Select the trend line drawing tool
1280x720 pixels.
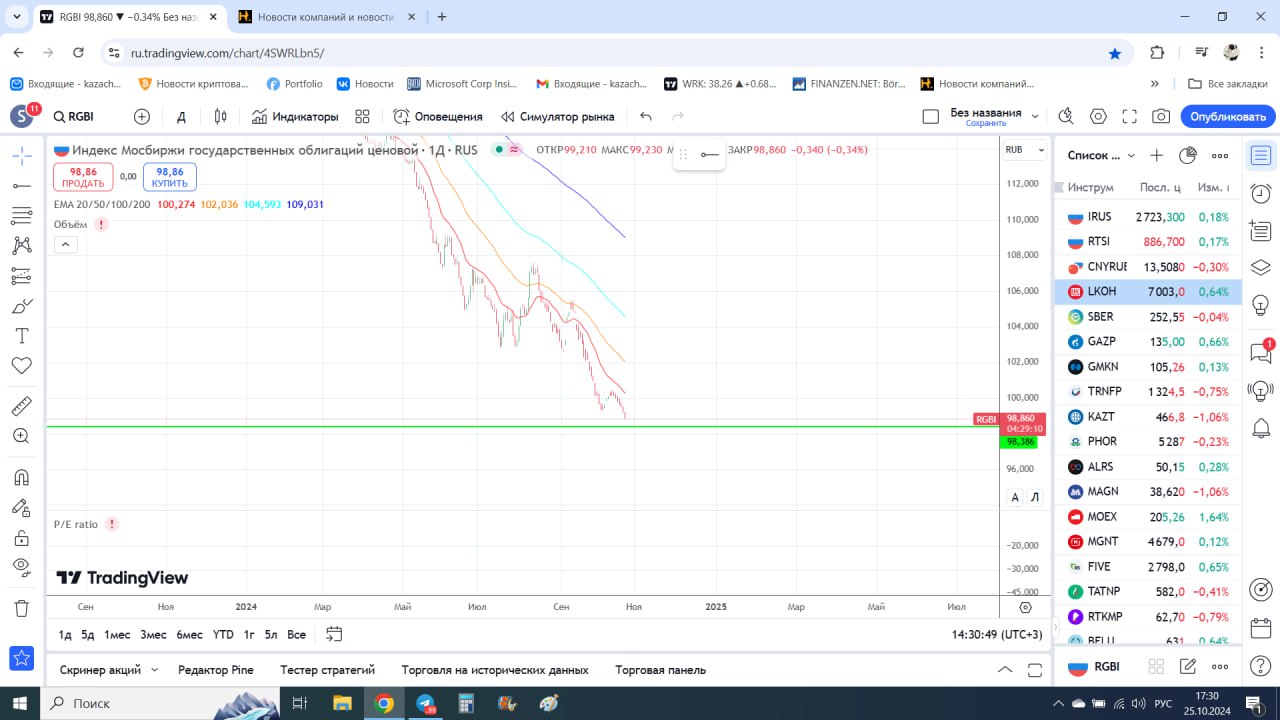click(21, 185)
